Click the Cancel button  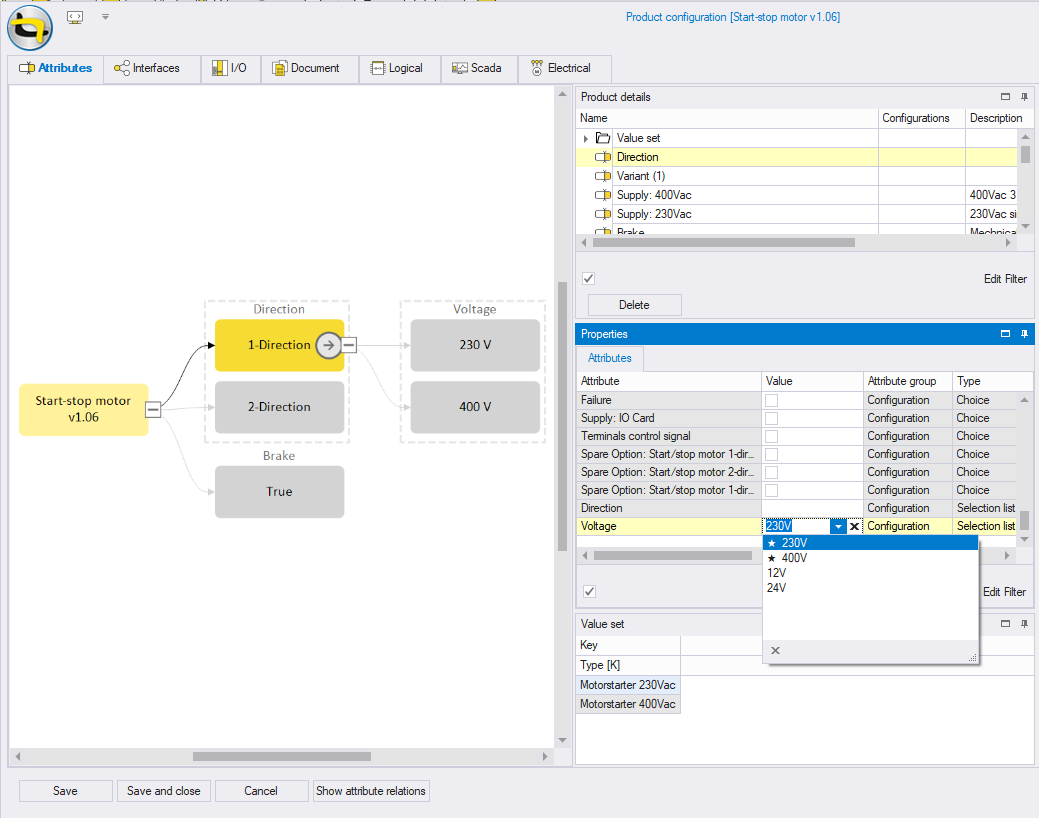(261, 791)
